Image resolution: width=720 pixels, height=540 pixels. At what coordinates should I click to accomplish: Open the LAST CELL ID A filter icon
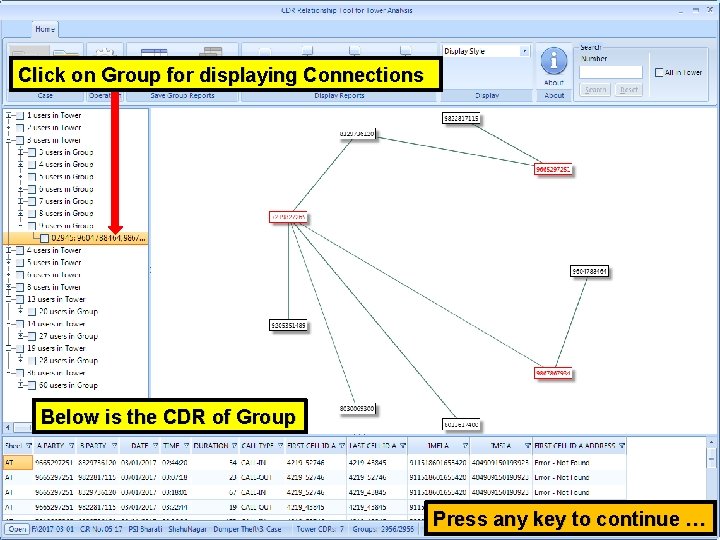pyautogui.click(x=403, y=445)
